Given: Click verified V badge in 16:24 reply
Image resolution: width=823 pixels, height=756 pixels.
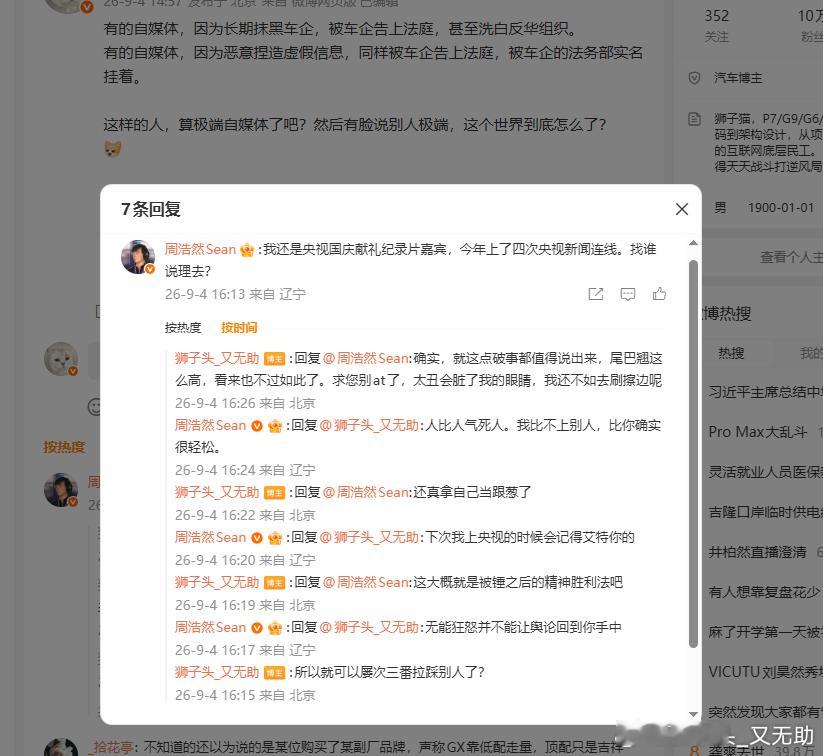Looking at the screenshot, I should coord(257,426).
